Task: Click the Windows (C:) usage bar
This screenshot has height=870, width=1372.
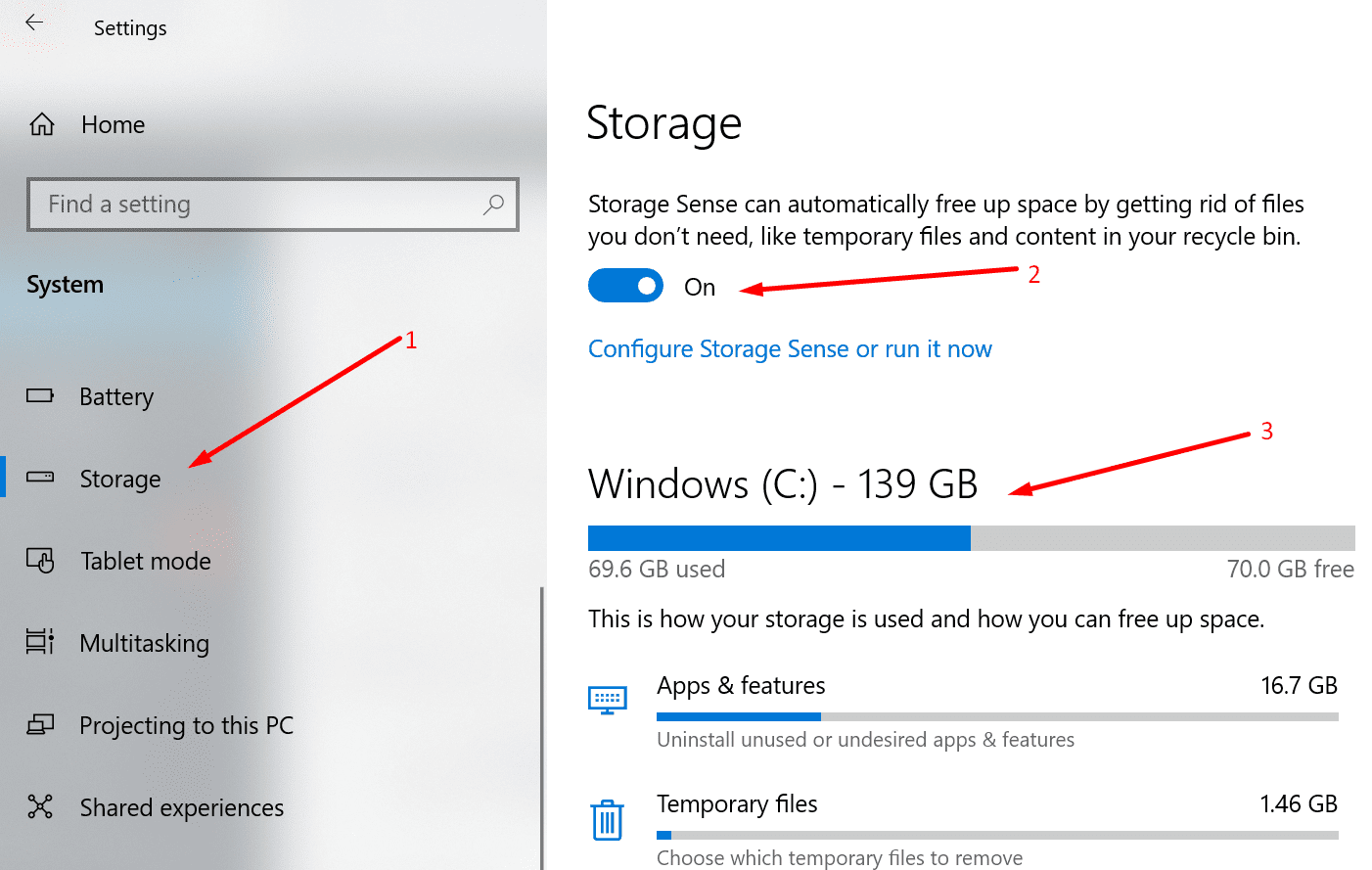Action: [971, 538]
